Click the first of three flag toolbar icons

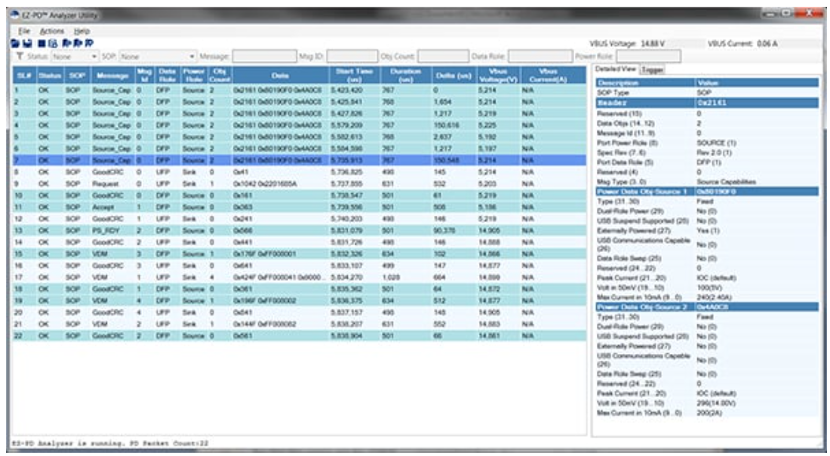pos(65,45)
